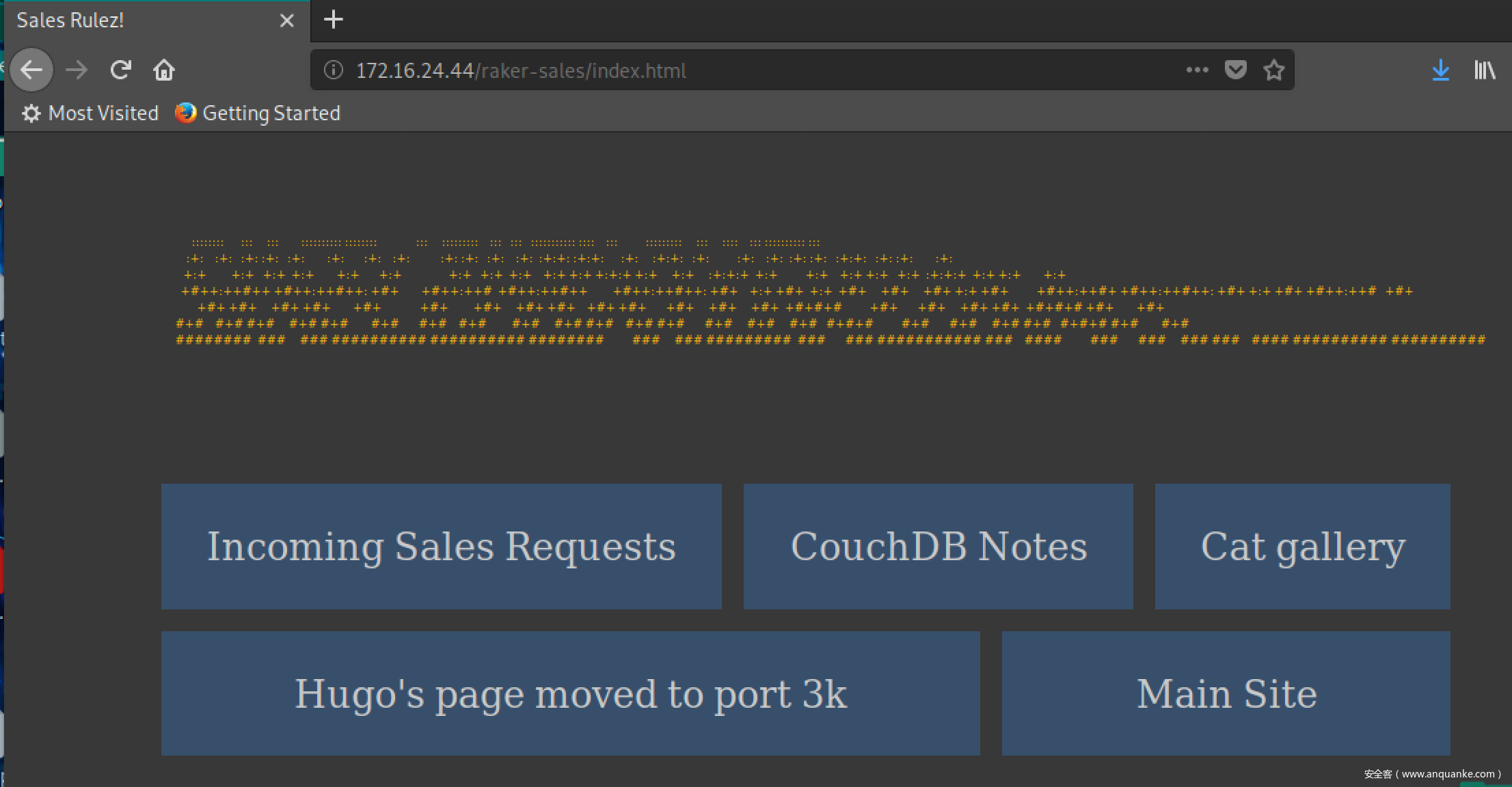This screenshot has height=787, width=1512.
Task: Visit the Cat gallery
Action: (1302, 547)
